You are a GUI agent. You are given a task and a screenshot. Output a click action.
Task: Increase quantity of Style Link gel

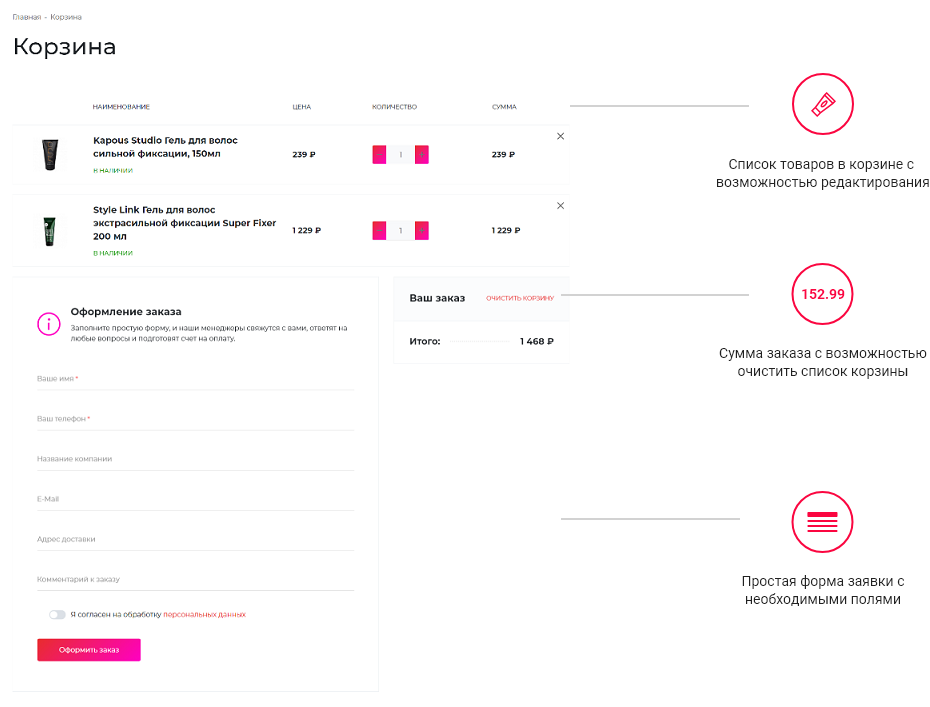pyautogui.click(x=422, y=230)
